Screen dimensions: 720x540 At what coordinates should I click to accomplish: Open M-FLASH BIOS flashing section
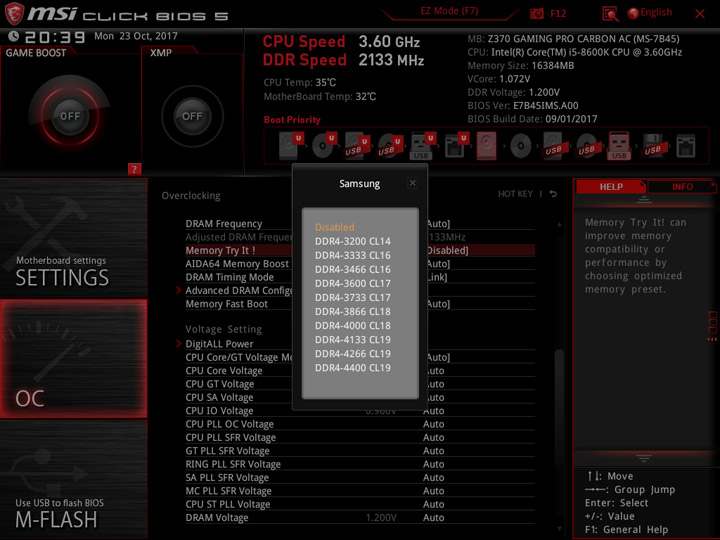point(73,480)
